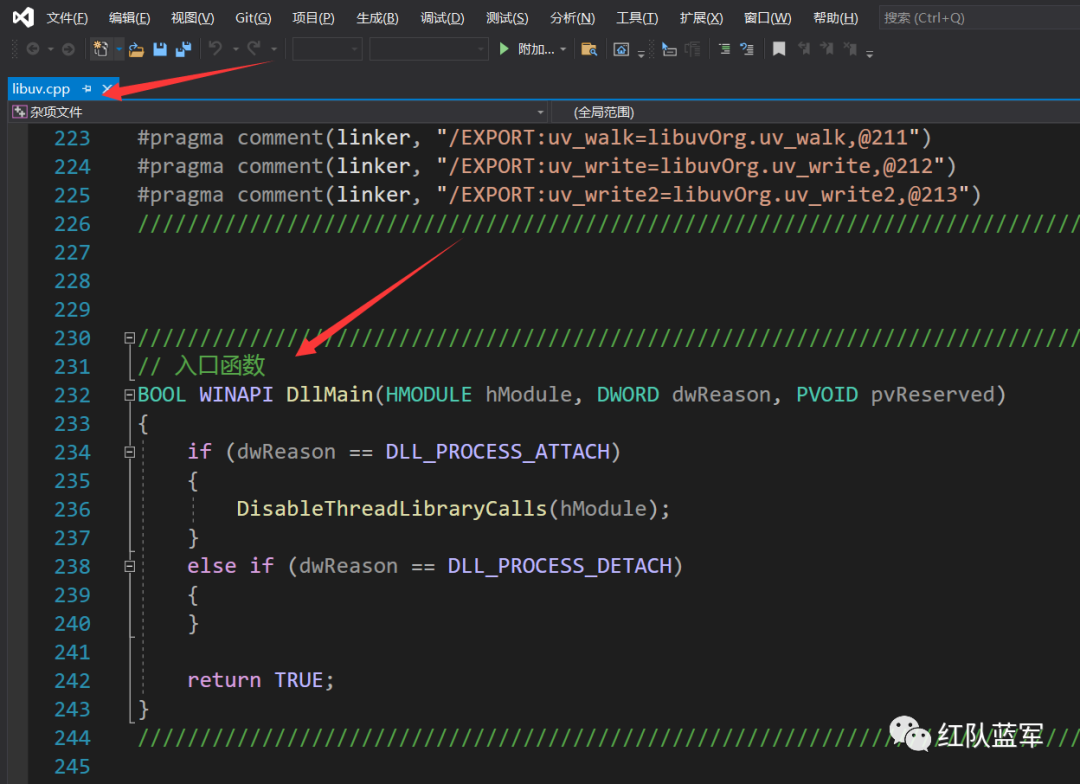Click HMODULE type on line 232
Image resolution: width=1080 pixels, height=784 pixels.
pos(428,395)
